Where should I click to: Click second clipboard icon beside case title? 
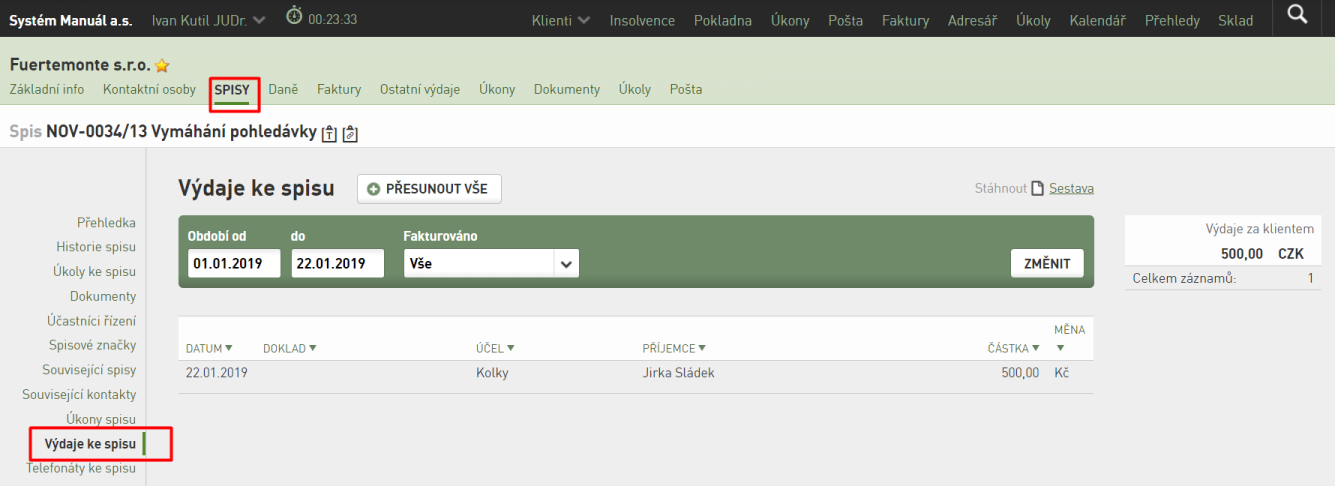pos(350,134)
